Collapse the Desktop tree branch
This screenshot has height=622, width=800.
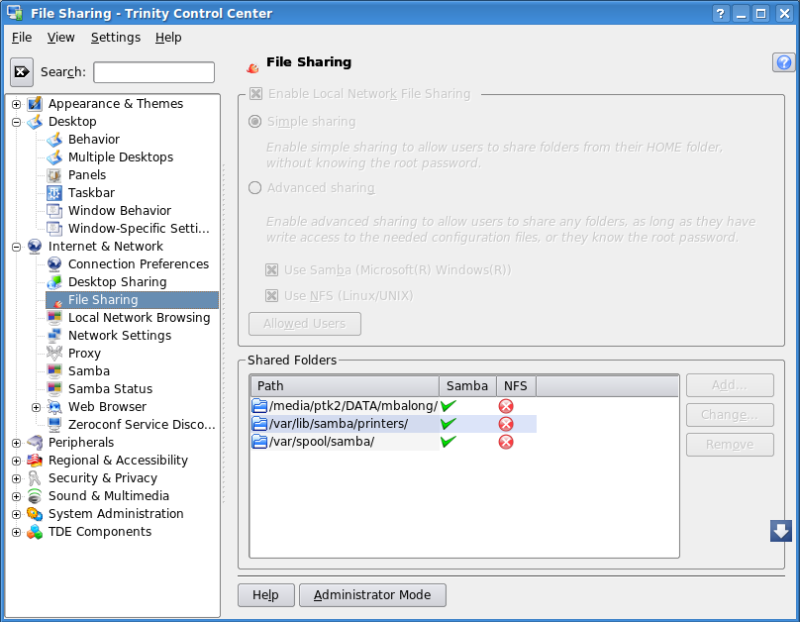tap(16, 122)
